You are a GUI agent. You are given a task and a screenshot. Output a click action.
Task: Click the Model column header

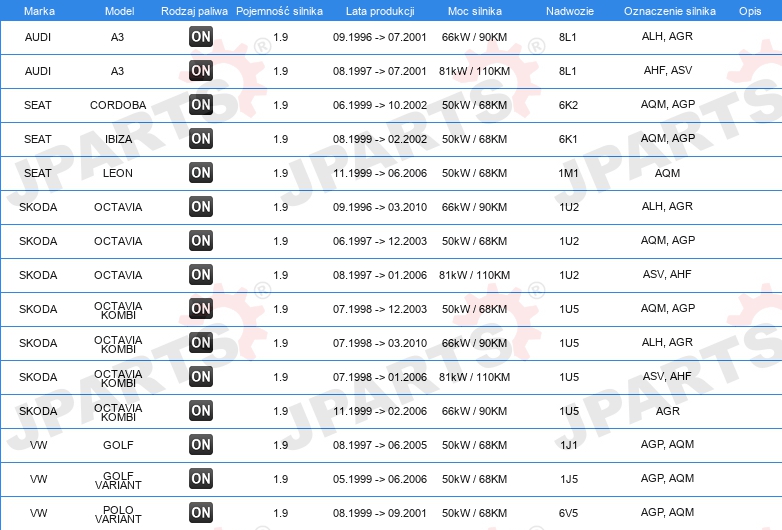(x=119, y=11)
